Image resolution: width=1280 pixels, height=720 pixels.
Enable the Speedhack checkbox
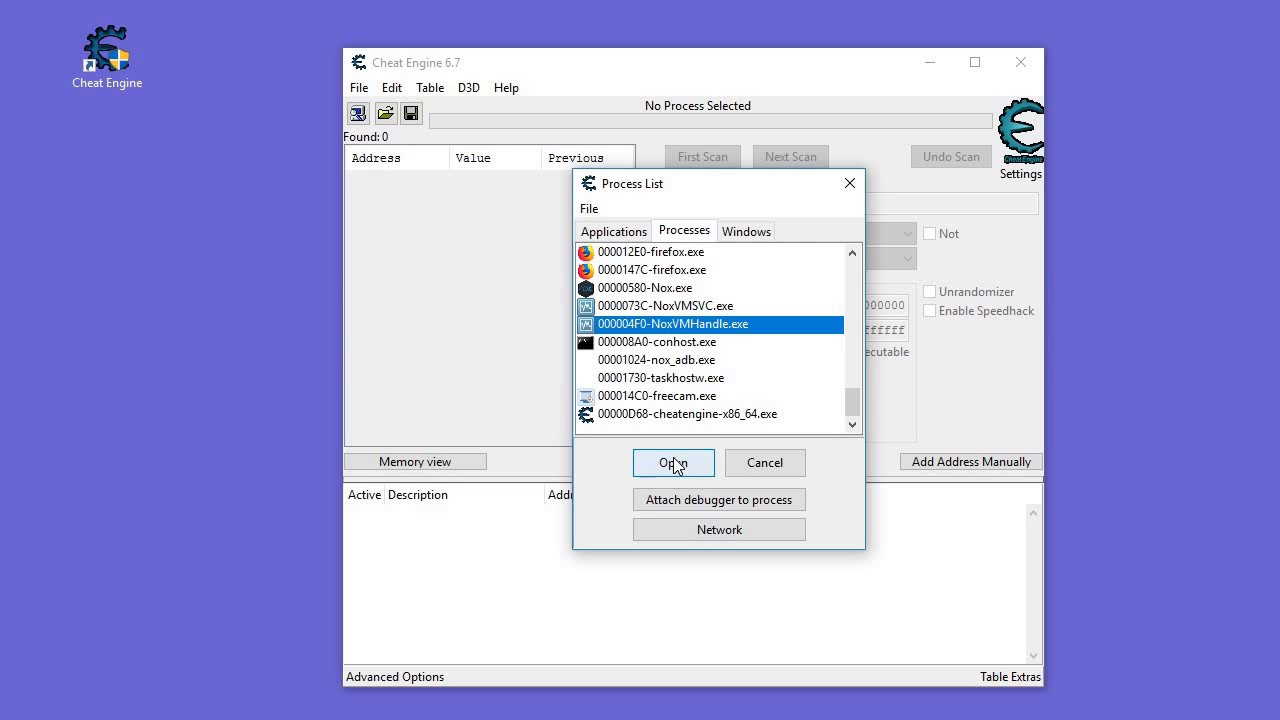pyautogui.click(x=930, y=311)
